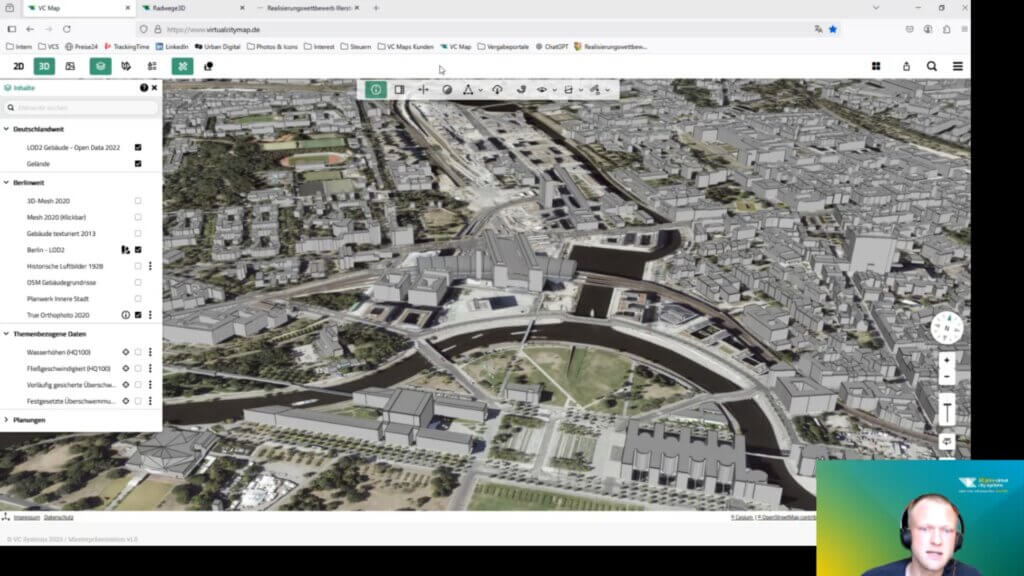Switch to oblique imagery view
This screenshot has width=1024, height=576.
click(71, 67)
